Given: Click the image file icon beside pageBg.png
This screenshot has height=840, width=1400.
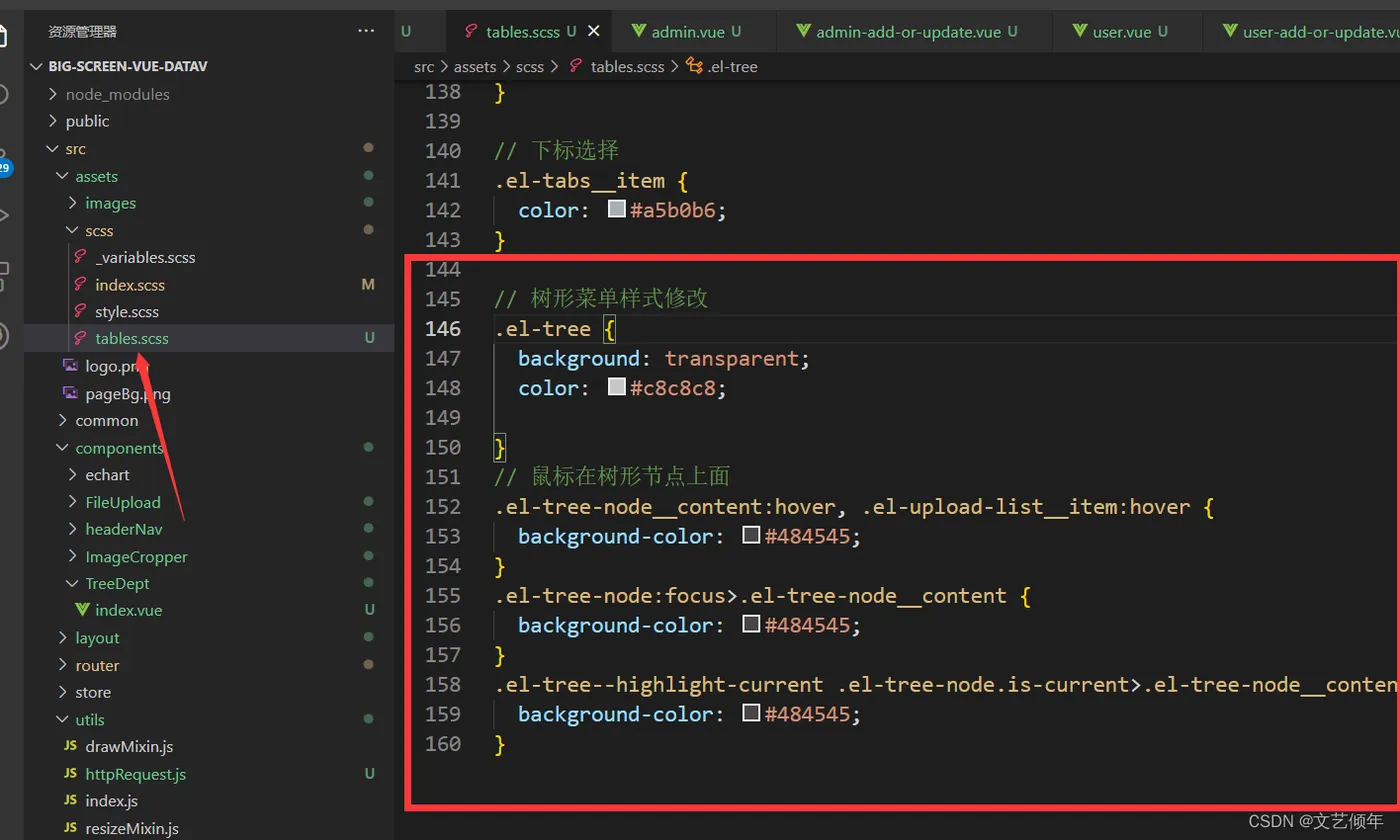Looking at the screenshot, I should [71, 393].
